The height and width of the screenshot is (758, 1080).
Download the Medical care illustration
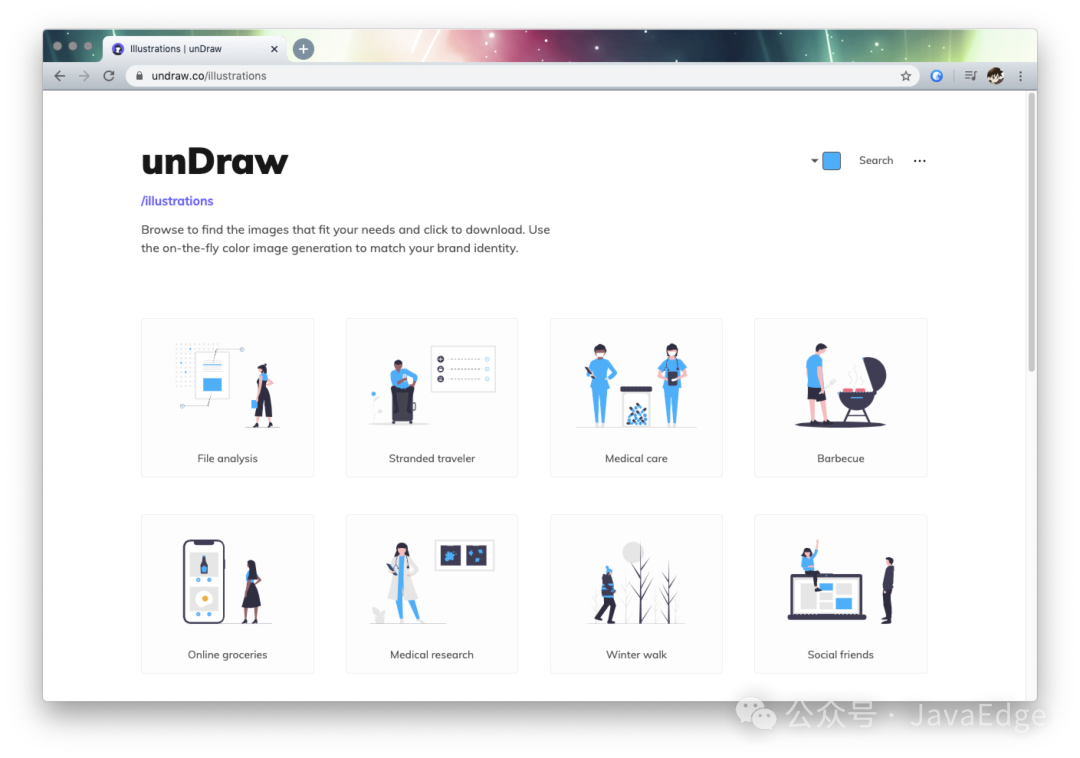(x=636, y=397)
